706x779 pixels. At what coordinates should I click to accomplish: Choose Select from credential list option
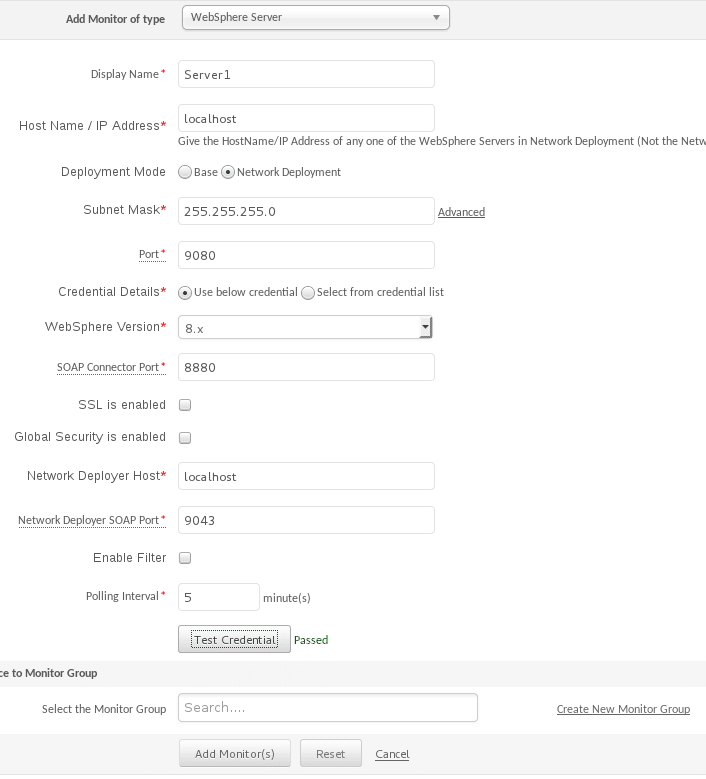click(x=308, y=293)
